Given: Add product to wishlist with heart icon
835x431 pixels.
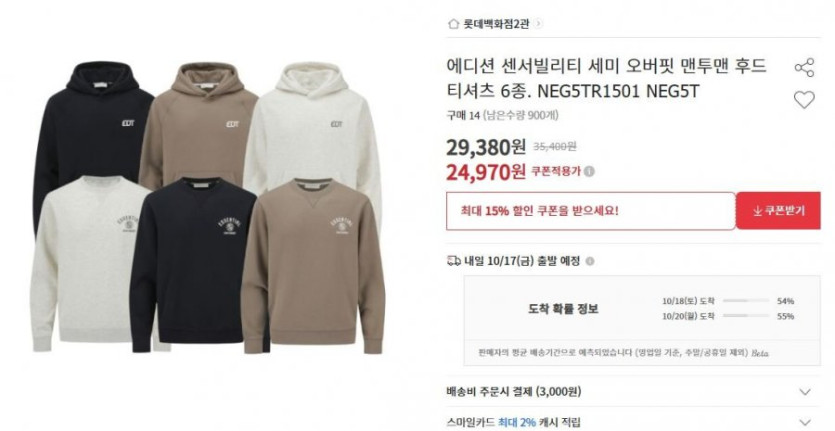Looking at the screenshot, I should coord(804,100).
